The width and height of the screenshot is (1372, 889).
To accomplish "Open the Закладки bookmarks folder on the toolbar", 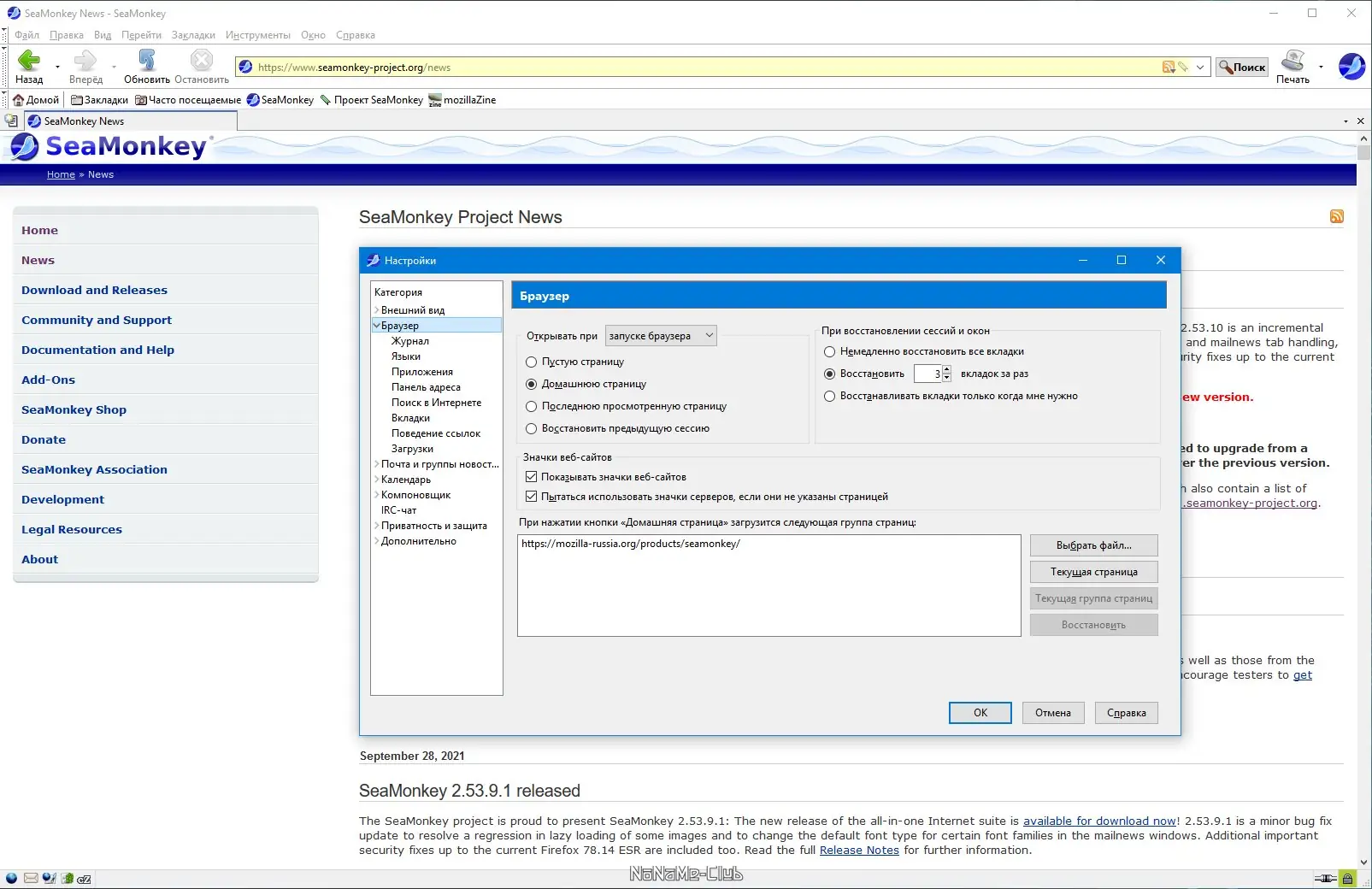I will pyautogui.click(x=99, y=100).
